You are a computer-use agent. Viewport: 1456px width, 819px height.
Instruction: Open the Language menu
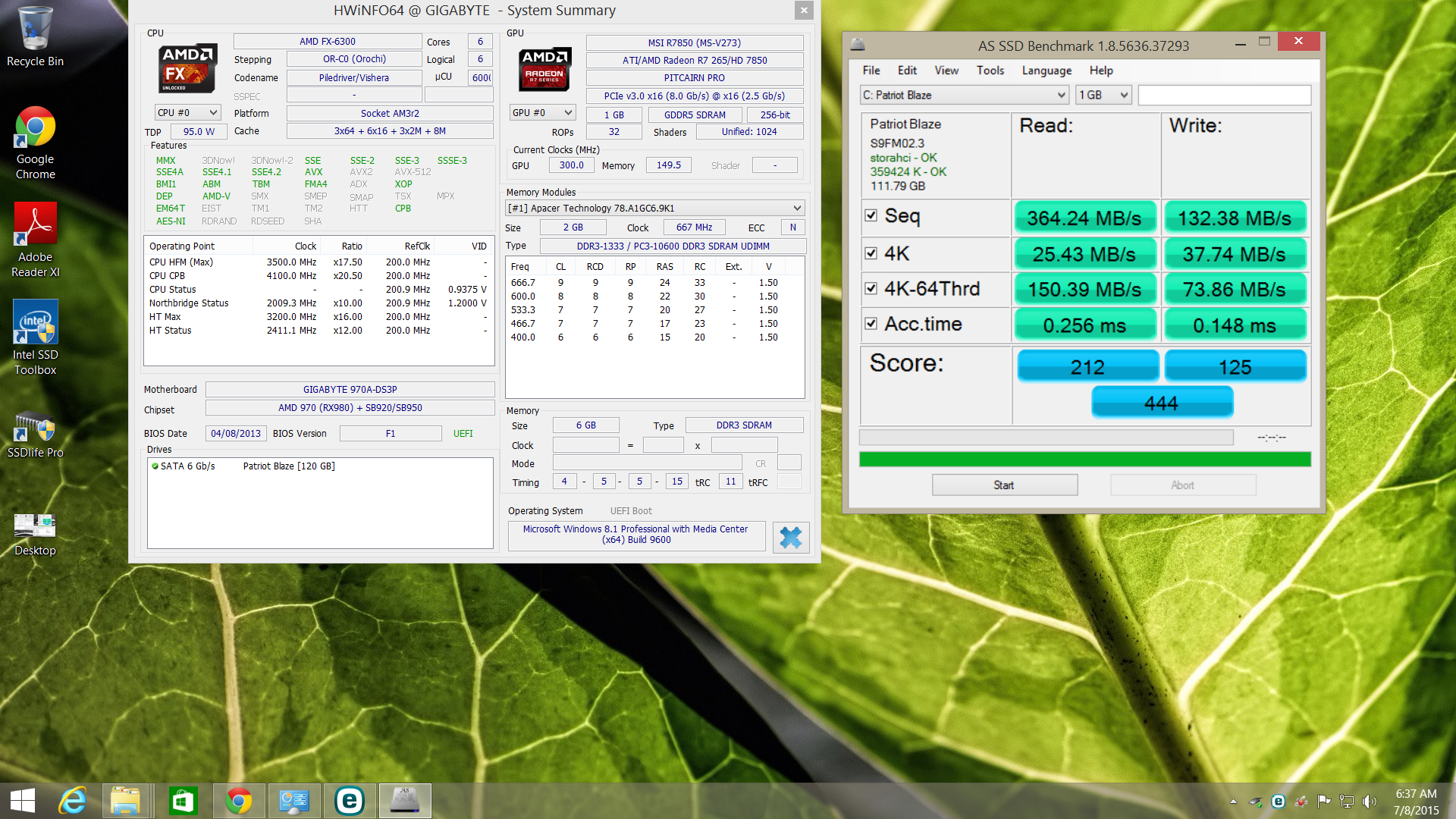pyautogui.click(x=1046, y=71)
